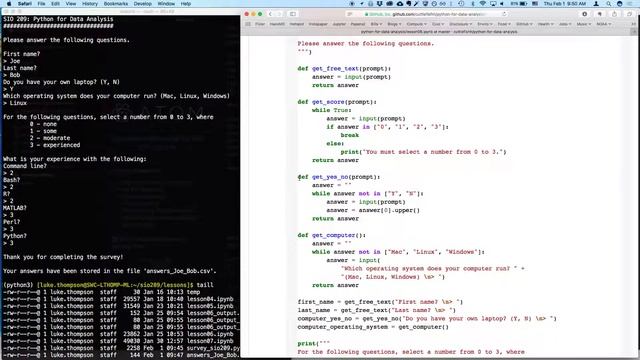The image size is (640, 360).
Task: Click the 'first_name = get_free_text' line
Action: pos(380,302)
